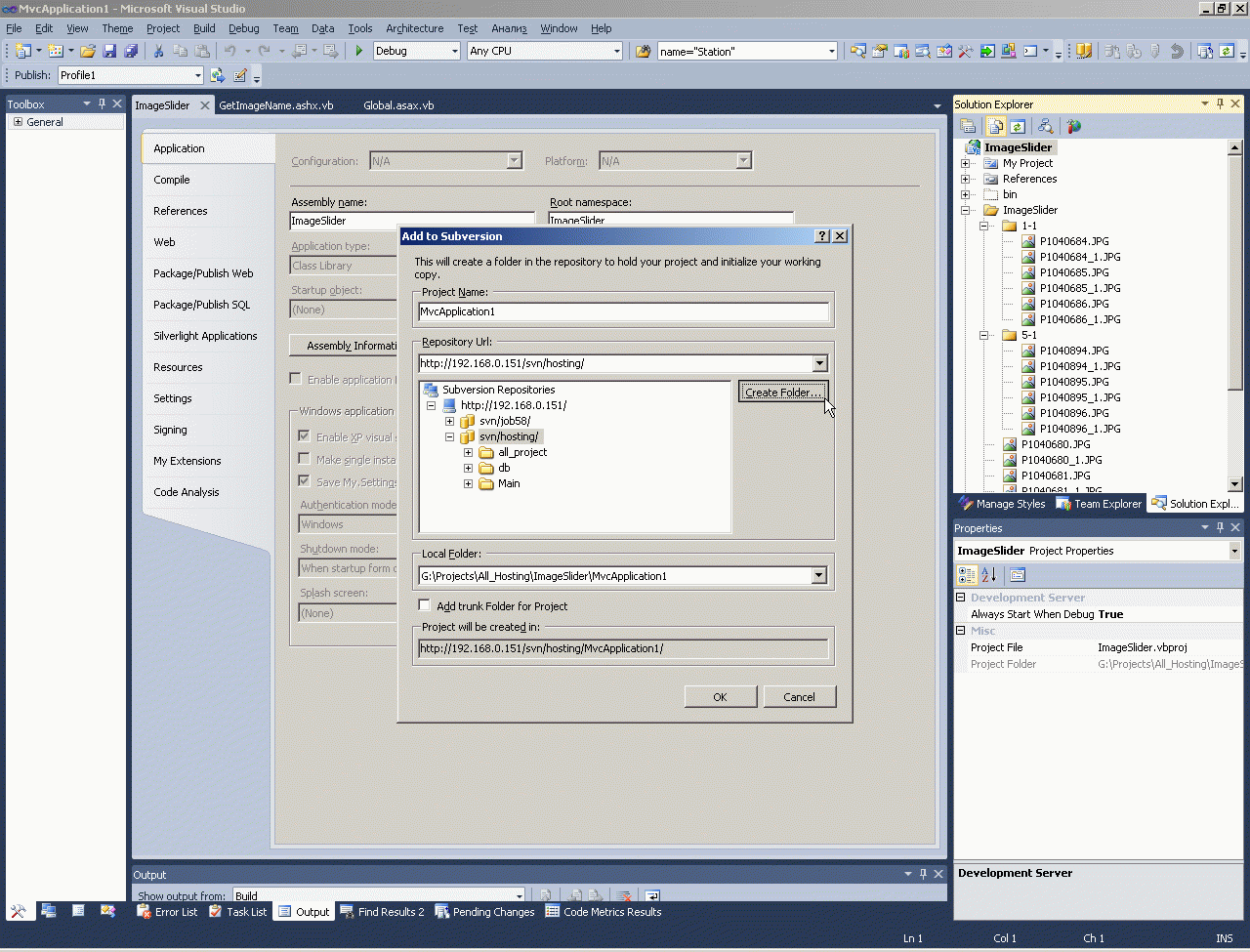Image resolution: width=1250 pixels, height=952 pixels.
Task: Click the New Project toolbar icon
Action: pyautogui.click(x=22, y=51)
